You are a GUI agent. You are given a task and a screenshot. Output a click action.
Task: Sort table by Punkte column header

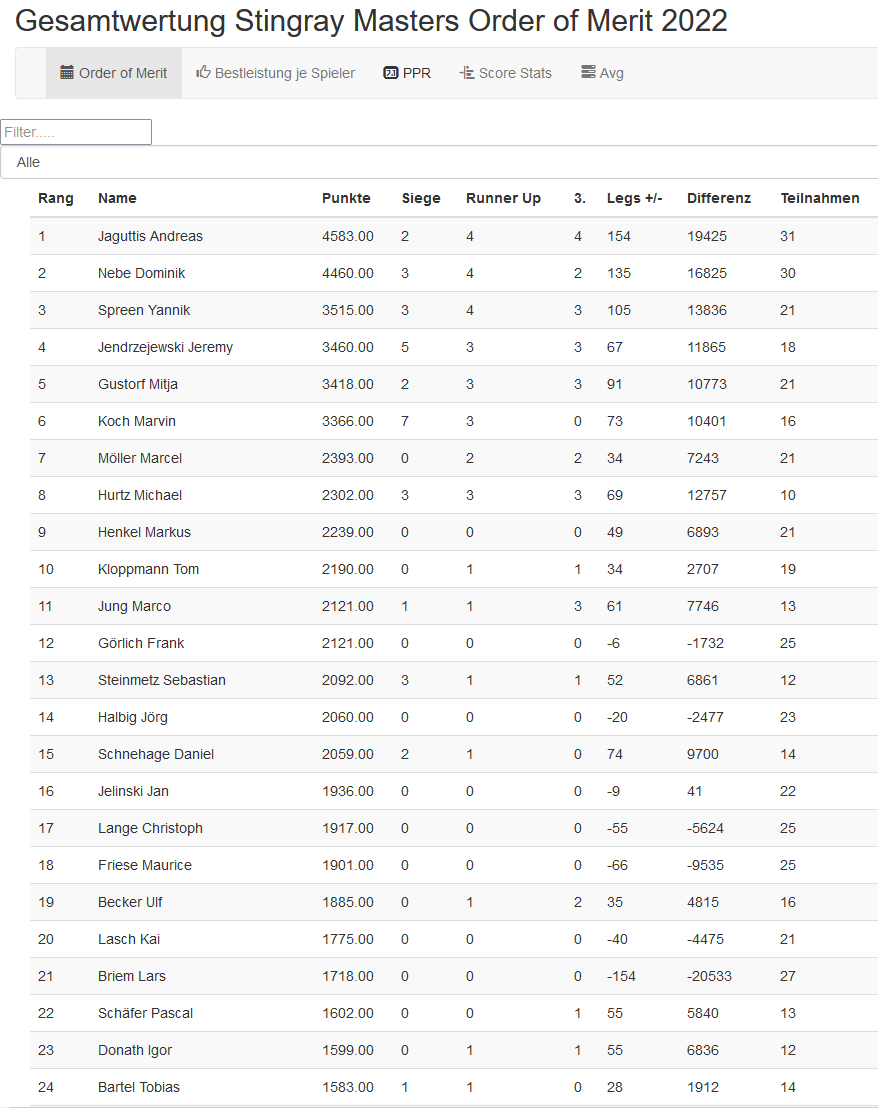coord(346,198)
